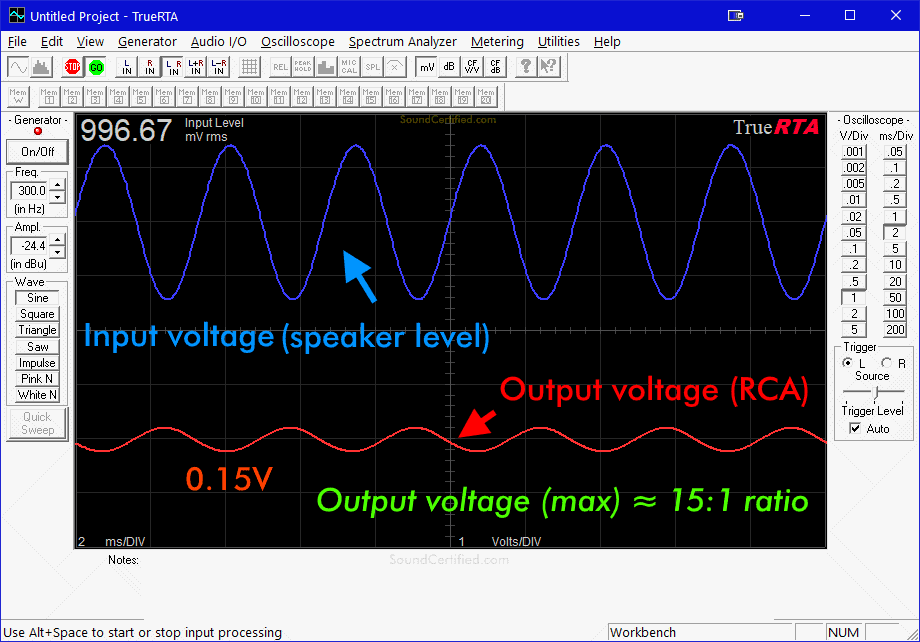920x642 pixels.
Task: Open the Generator menu
Action: tap(147, 41)
